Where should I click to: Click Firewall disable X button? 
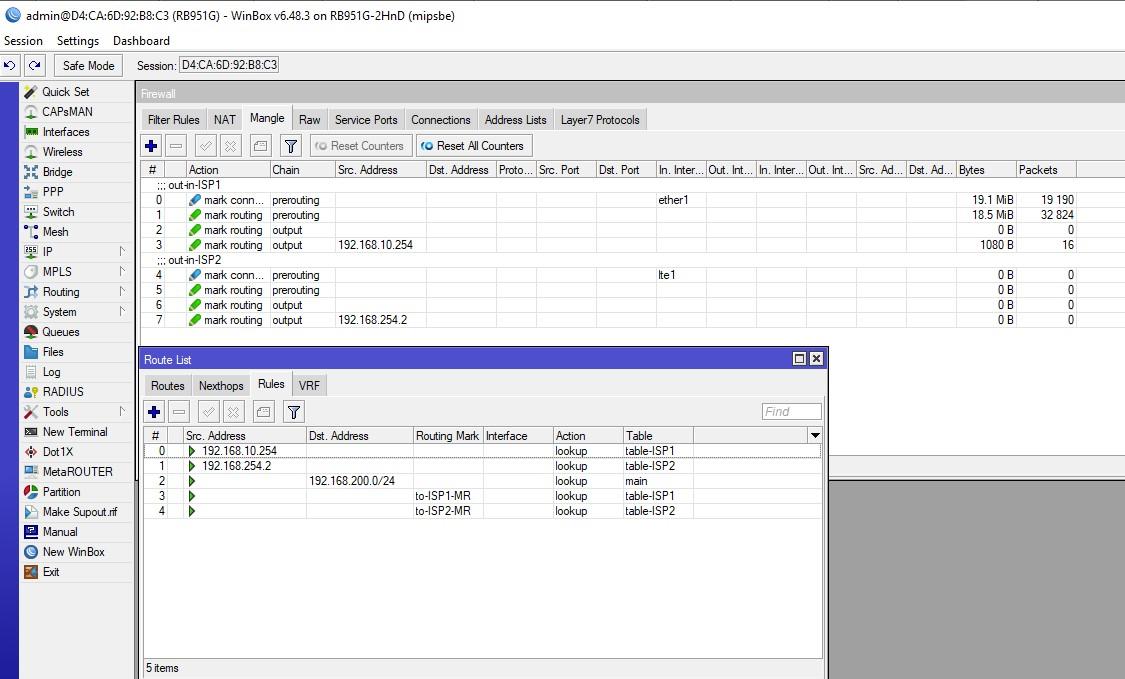pos(230,146)
